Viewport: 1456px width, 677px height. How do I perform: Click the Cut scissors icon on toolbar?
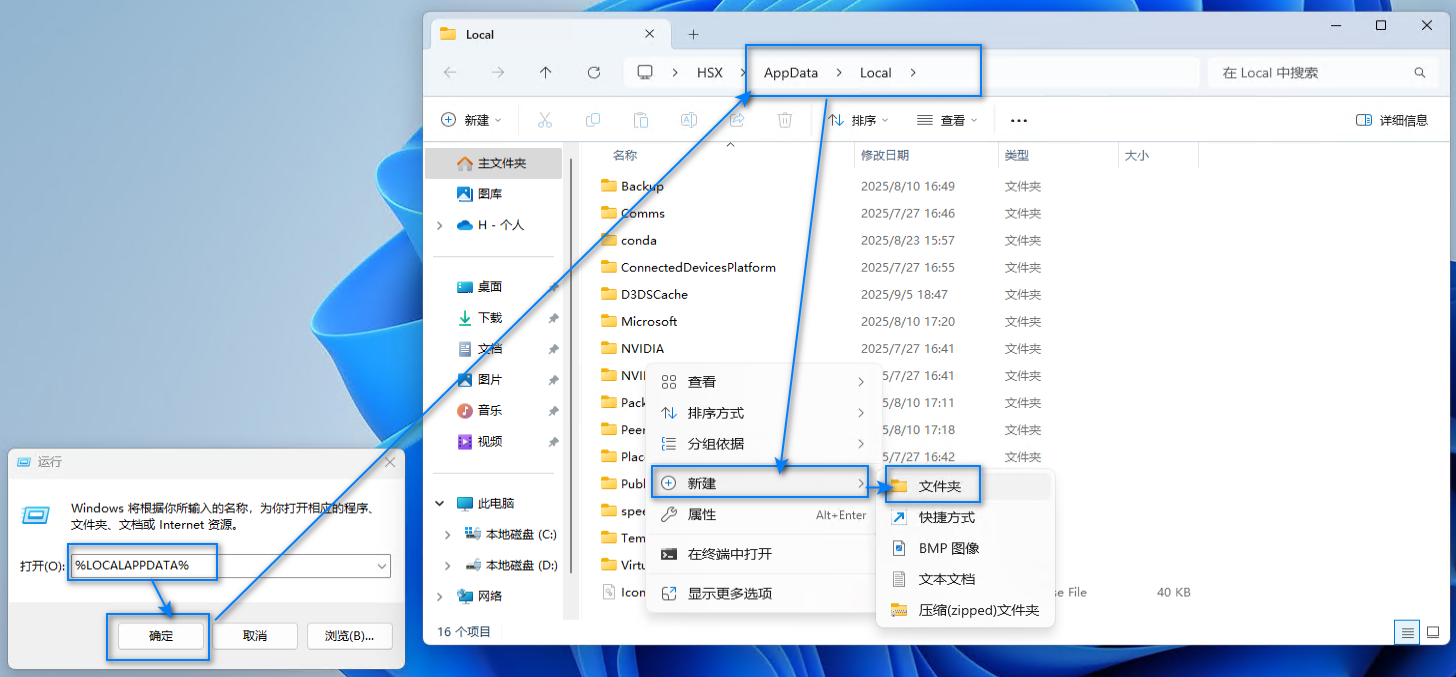tap(544, 120)
